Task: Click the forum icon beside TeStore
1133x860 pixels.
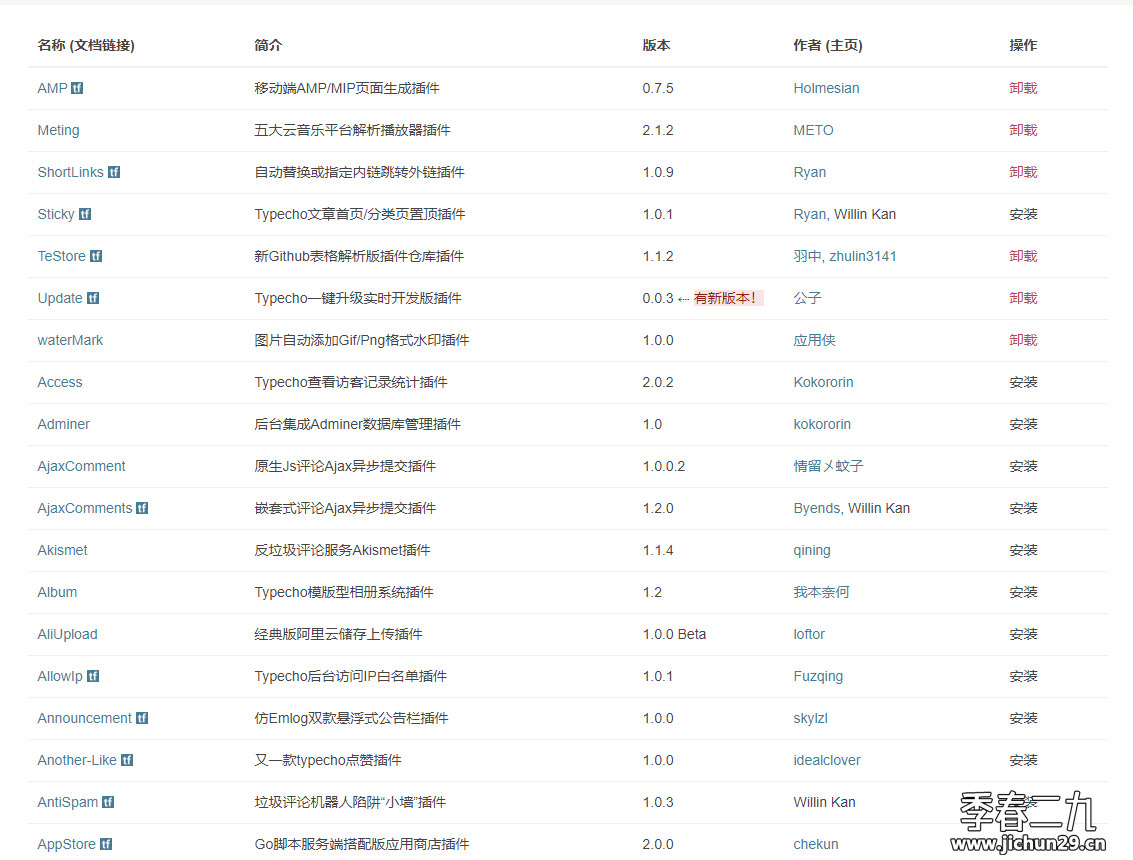Action: click(x=96, y=256)
